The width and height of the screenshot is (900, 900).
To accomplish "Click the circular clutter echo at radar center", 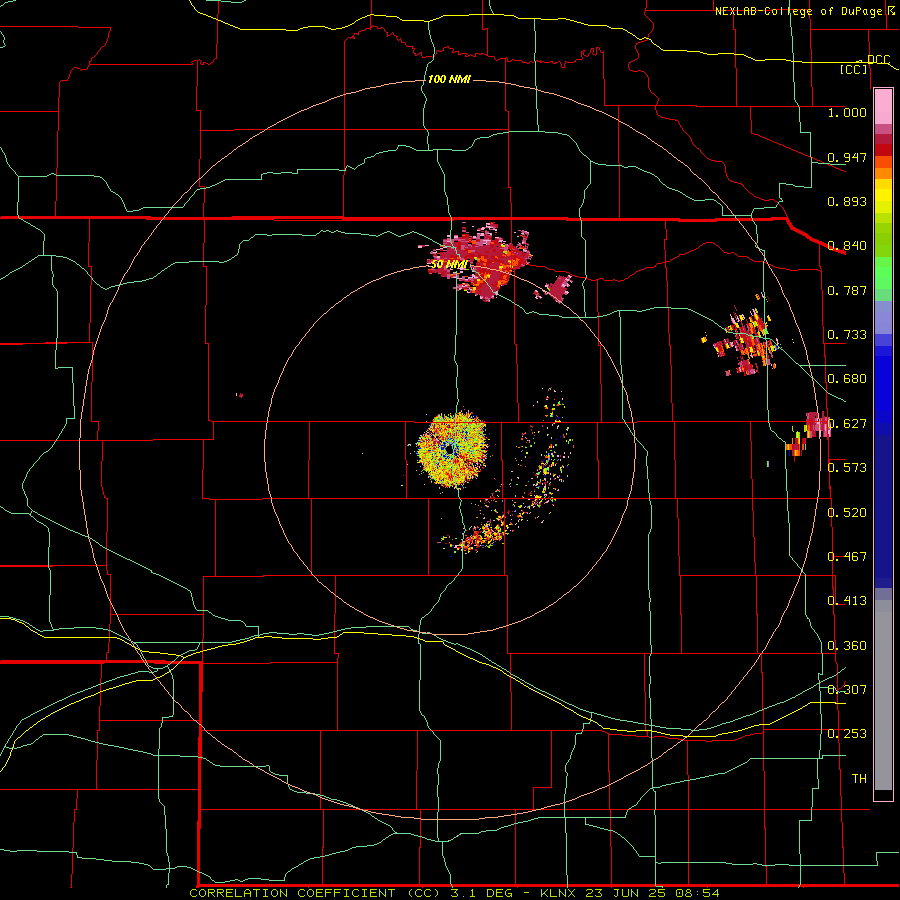I will coord(452,449).
